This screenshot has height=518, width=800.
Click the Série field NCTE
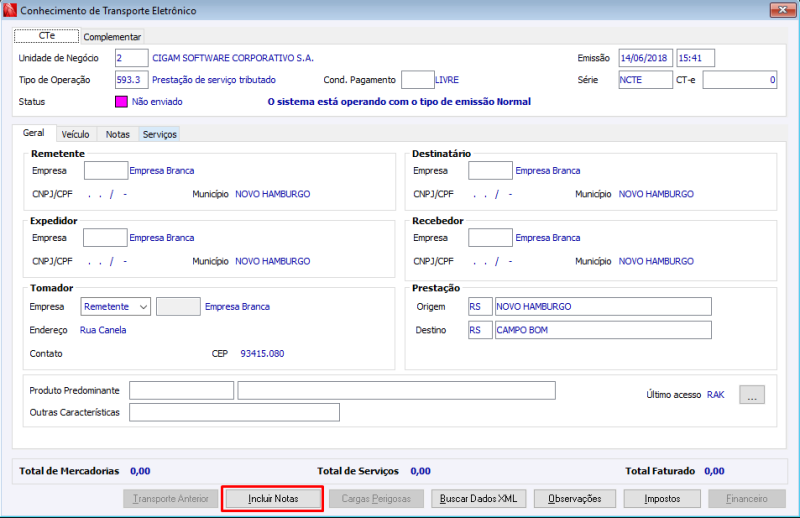[645, 80]
